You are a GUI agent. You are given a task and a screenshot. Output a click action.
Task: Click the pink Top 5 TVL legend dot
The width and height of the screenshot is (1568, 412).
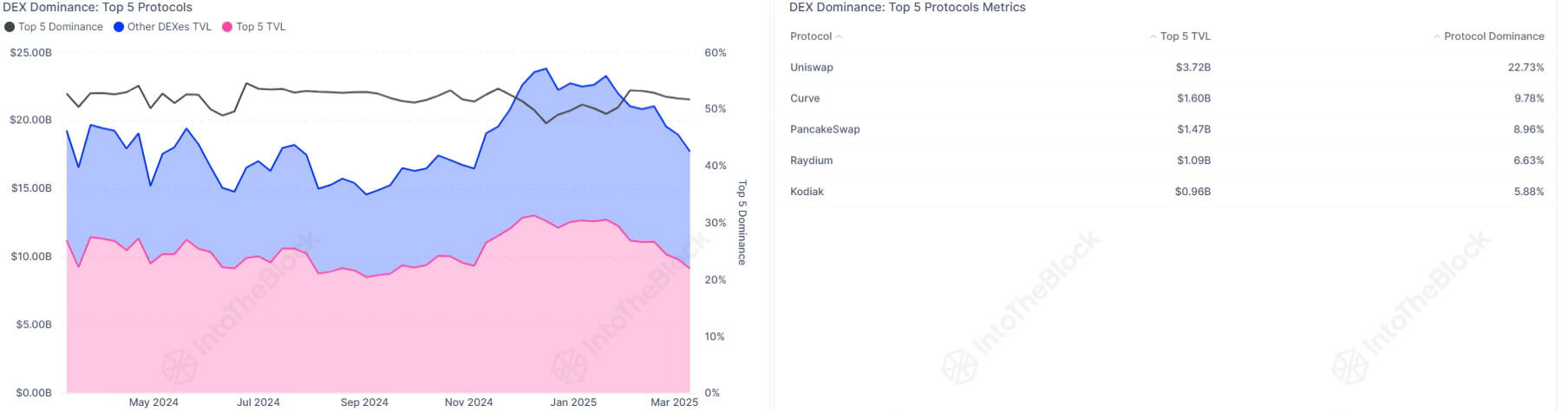227,27
